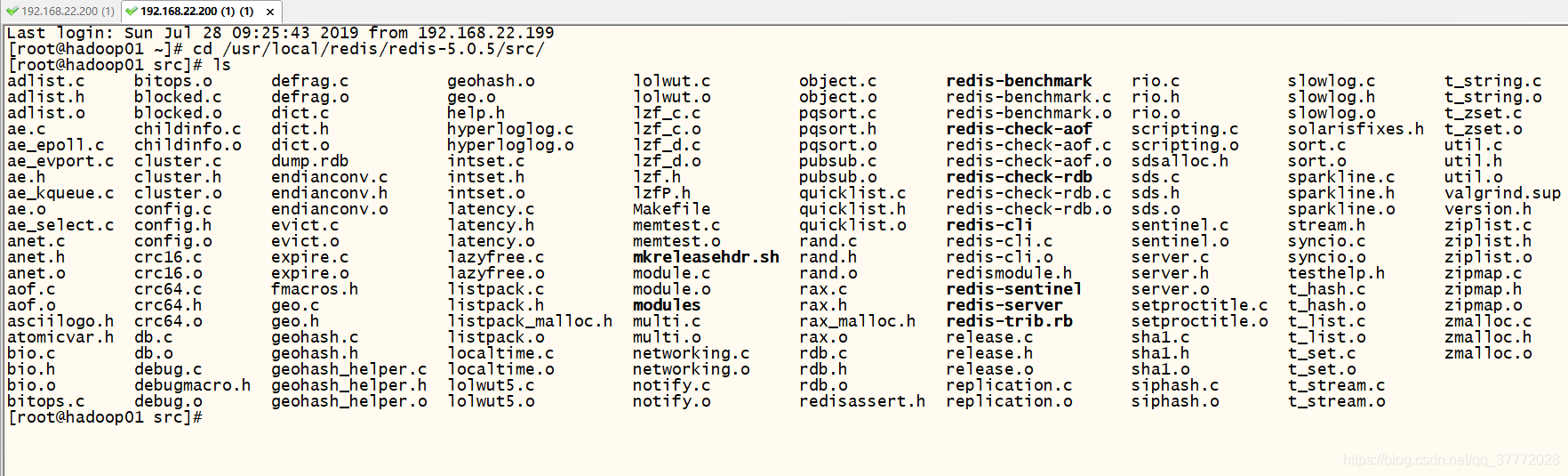The width and height of the screenshot is (1568, 476).
Task: Click the Last login line in the terminal
Action: pyautogui.click(x=281, y=33)
